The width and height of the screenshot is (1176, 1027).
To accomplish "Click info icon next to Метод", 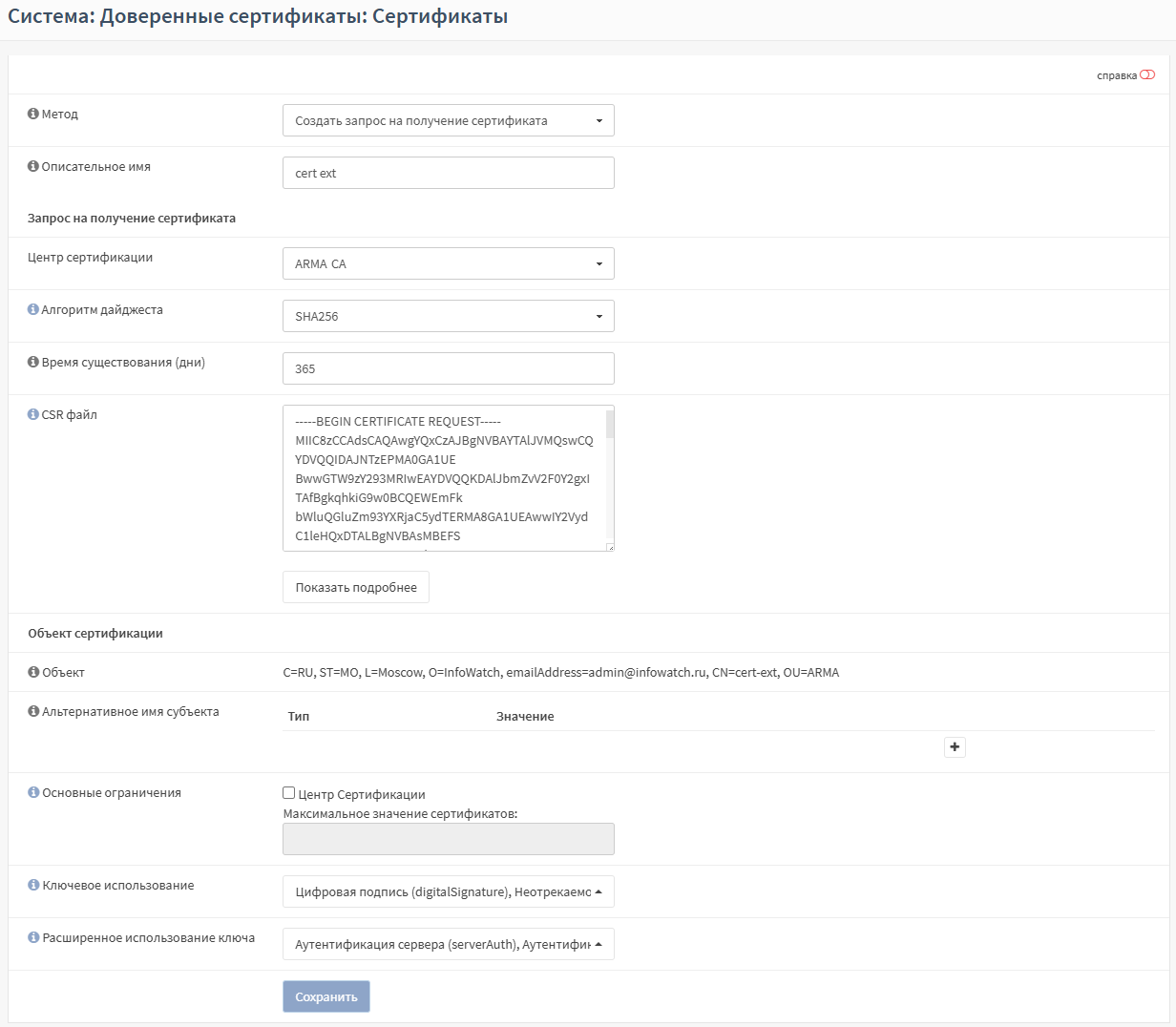I will tap(33, 115).
